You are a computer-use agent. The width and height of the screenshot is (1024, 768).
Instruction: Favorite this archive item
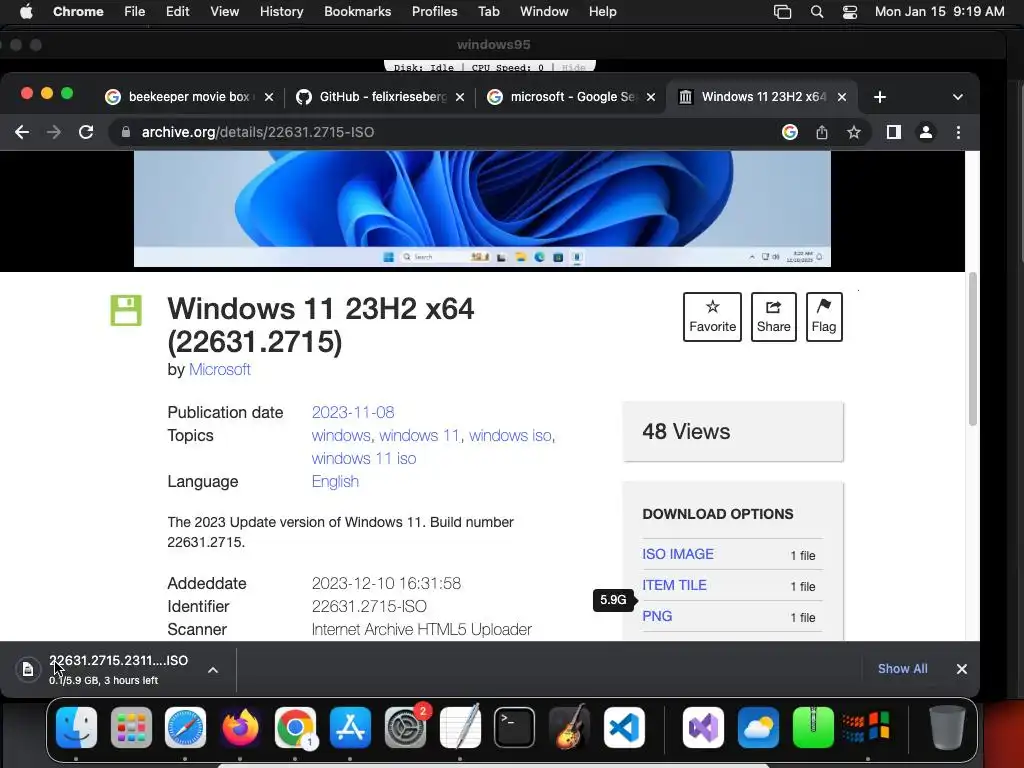(712, 317)
